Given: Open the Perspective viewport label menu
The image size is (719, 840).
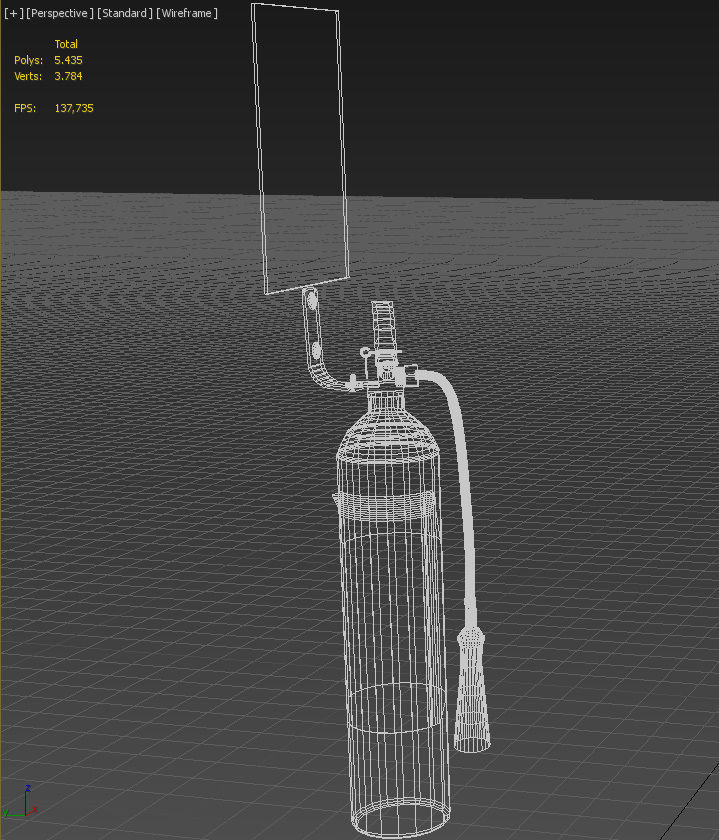Looking at the screenshot, I should pos(59,13).
